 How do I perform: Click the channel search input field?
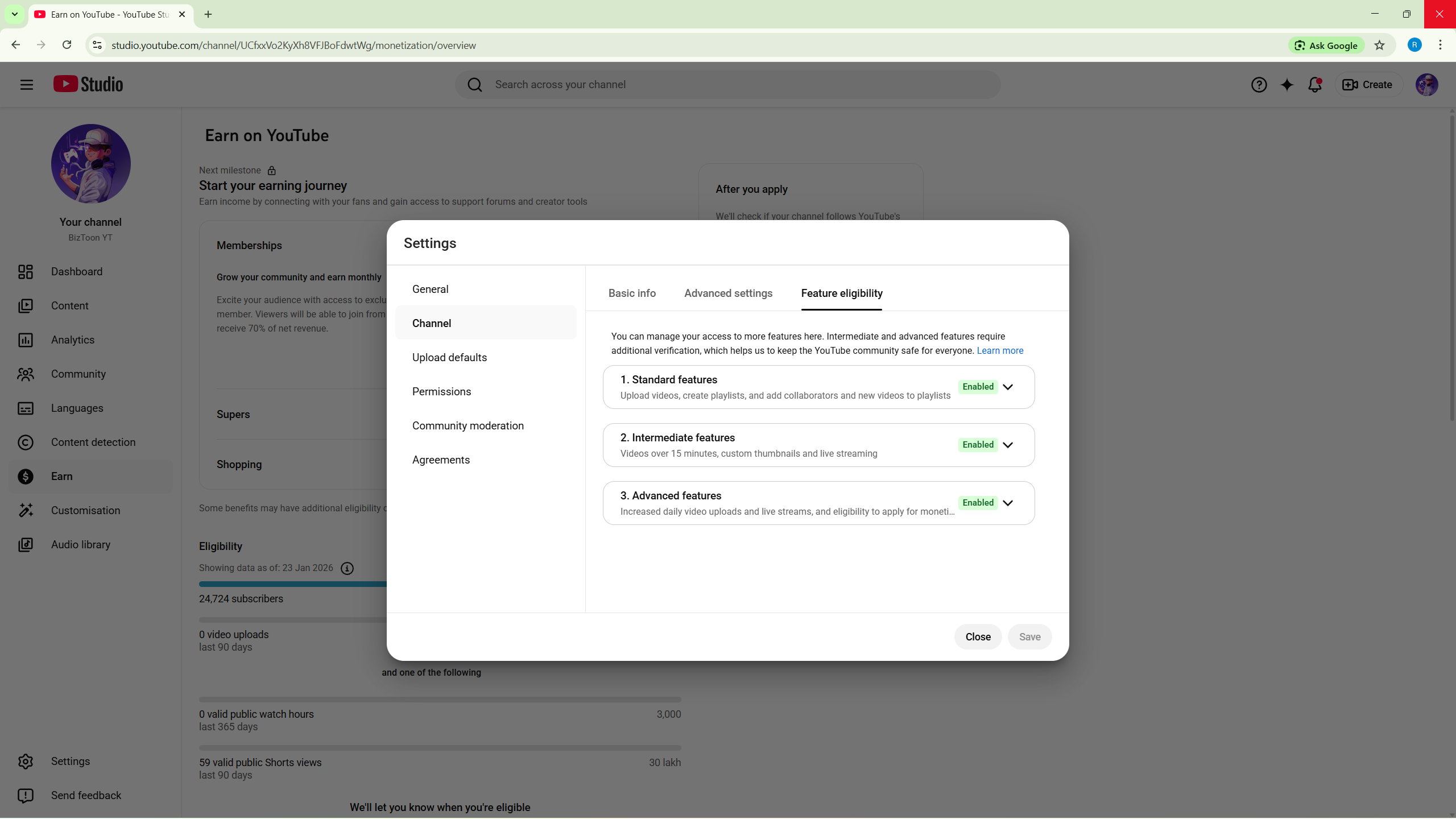click(x=739, y=85)
